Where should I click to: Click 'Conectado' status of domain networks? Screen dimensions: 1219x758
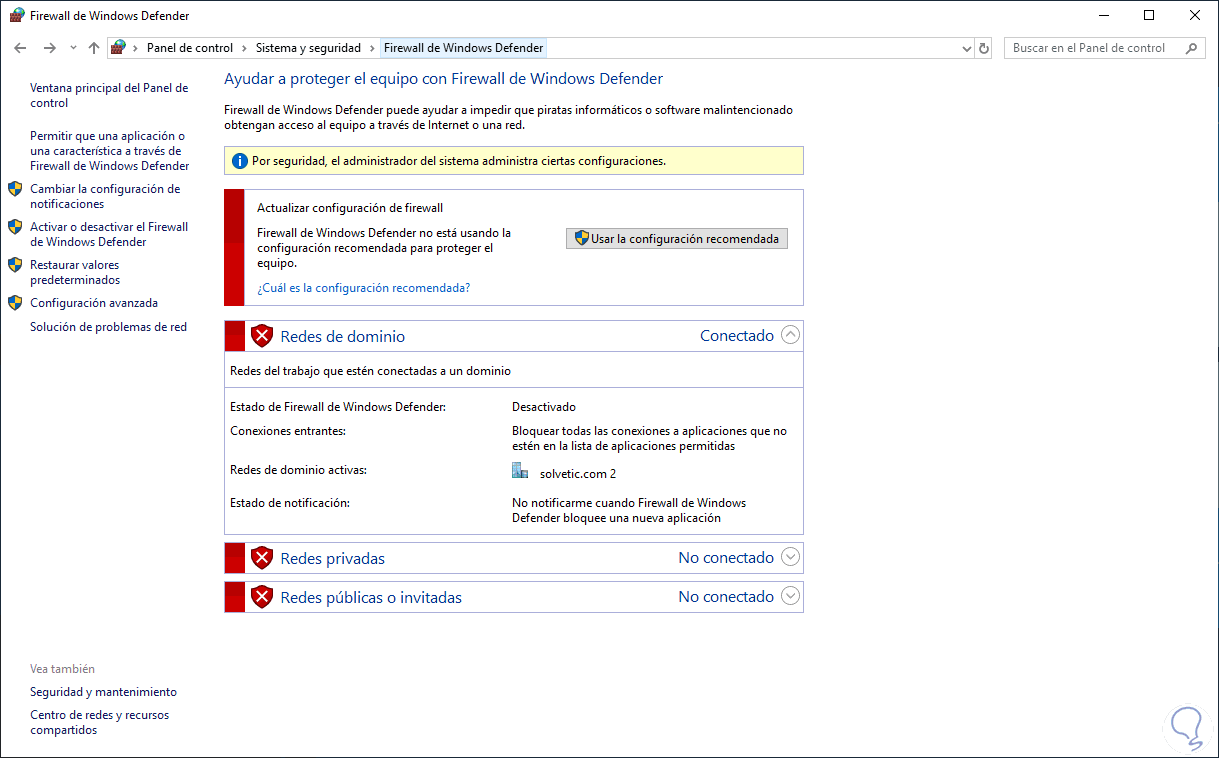tap(737, 336)
